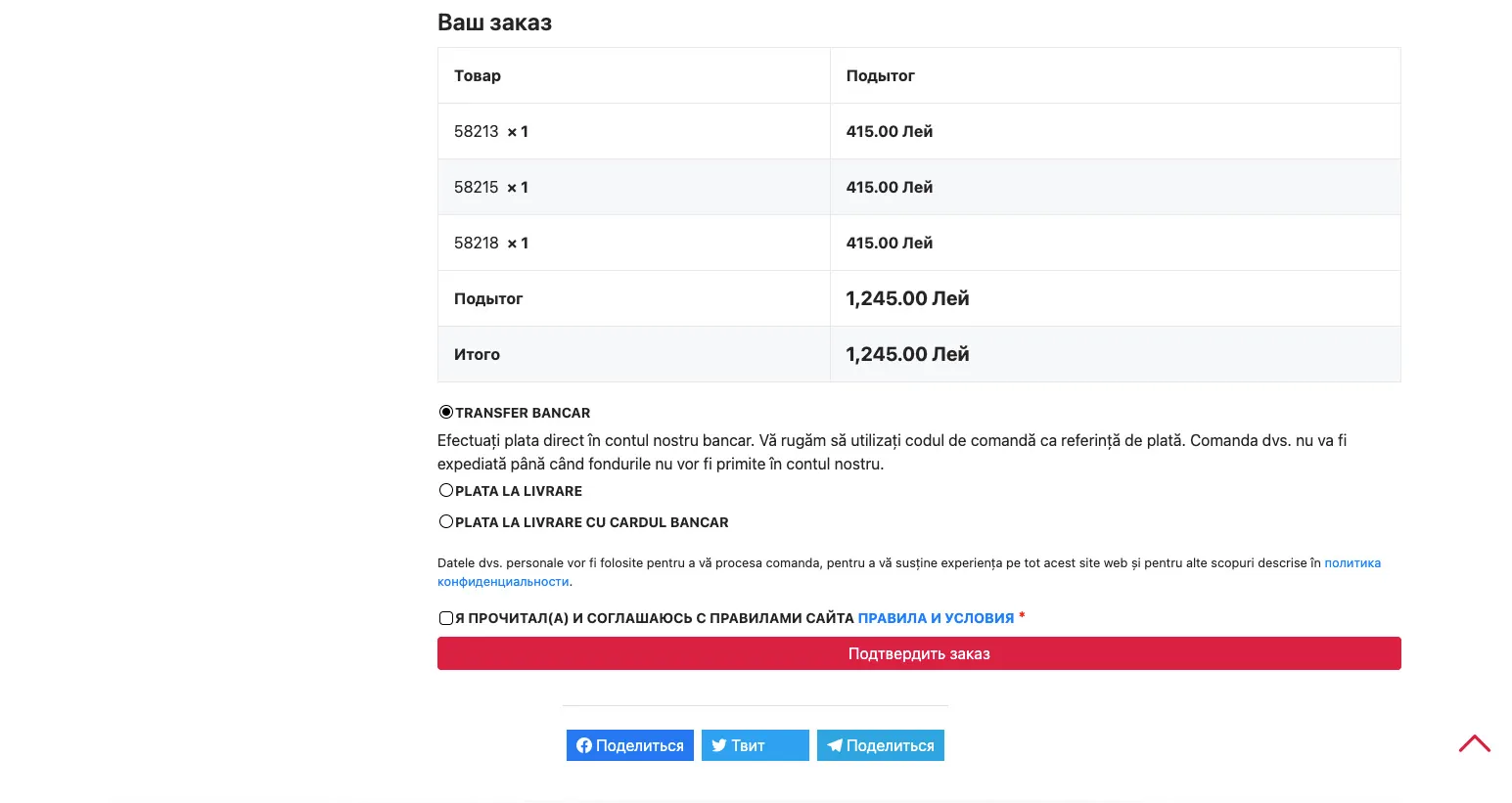
Task: Click the Подытог row amount 1,245.00 Лей
Action: (x=908, y=298)
